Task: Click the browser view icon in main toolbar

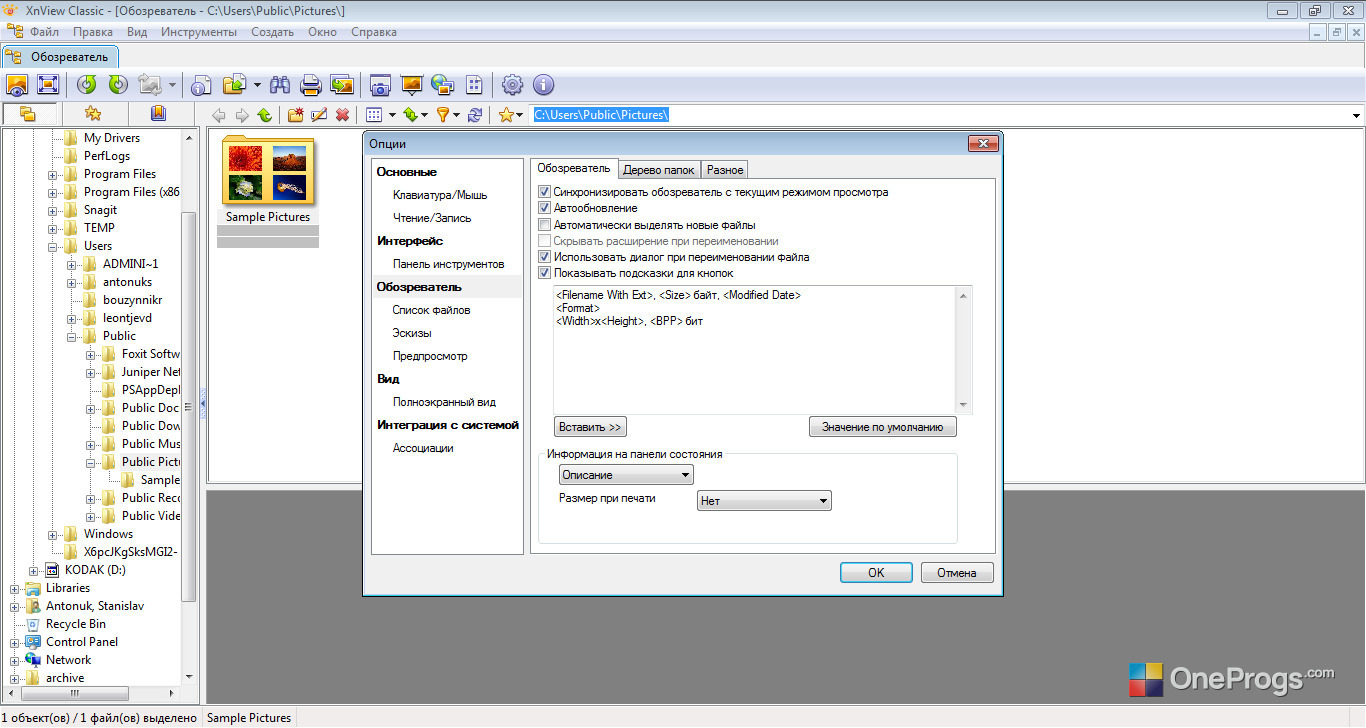Action: [x=17, y=84]
